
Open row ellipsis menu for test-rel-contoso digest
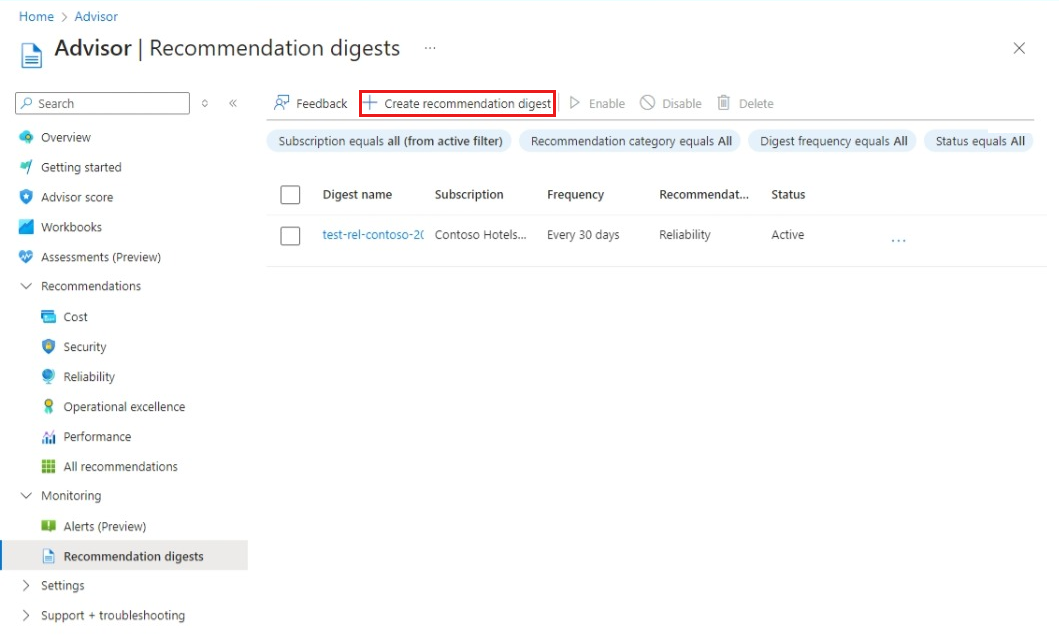898,240
